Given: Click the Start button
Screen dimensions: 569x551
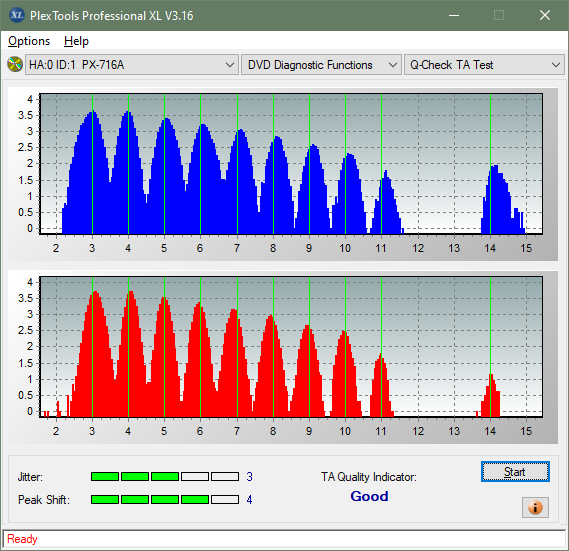Looking at the screenshot, I should (515, 472).
